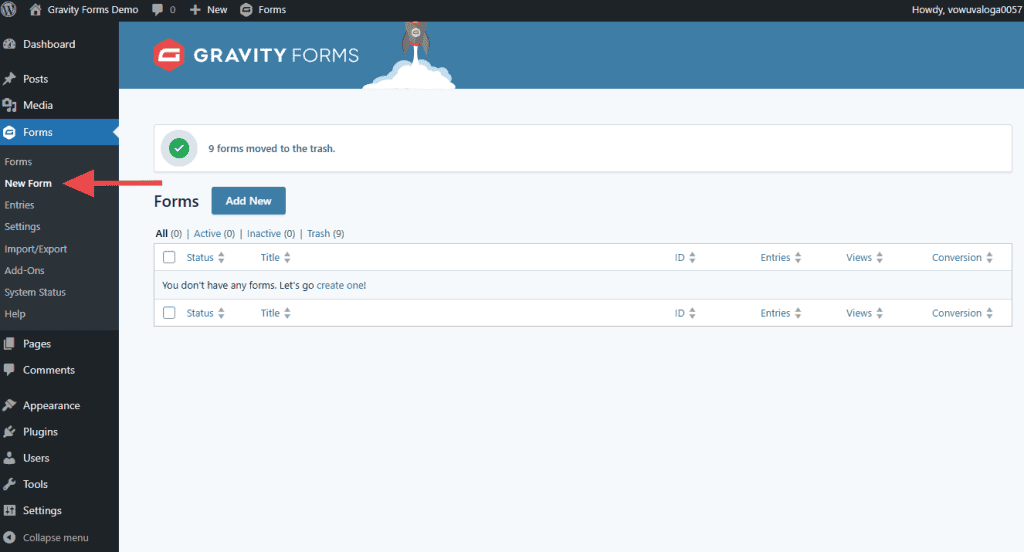Filter forms by Trash (9)
This screenshot has width=1024, height=552.
326,233
